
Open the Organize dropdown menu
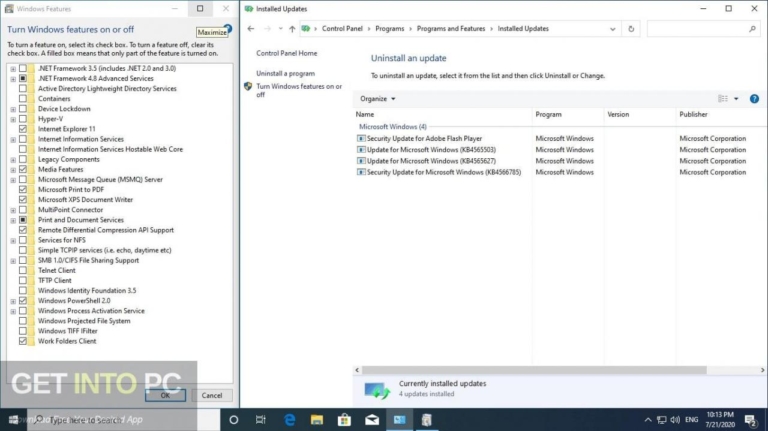378,99
